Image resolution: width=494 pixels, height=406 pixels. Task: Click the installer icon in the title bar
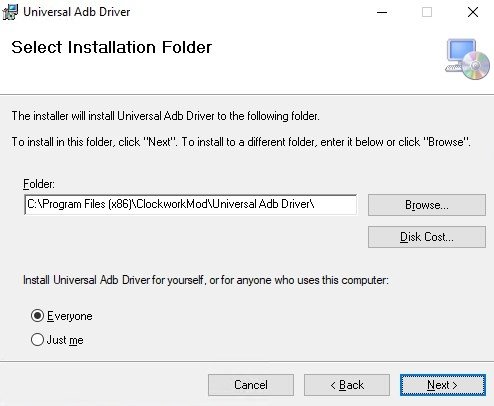(x=10, y=12)
